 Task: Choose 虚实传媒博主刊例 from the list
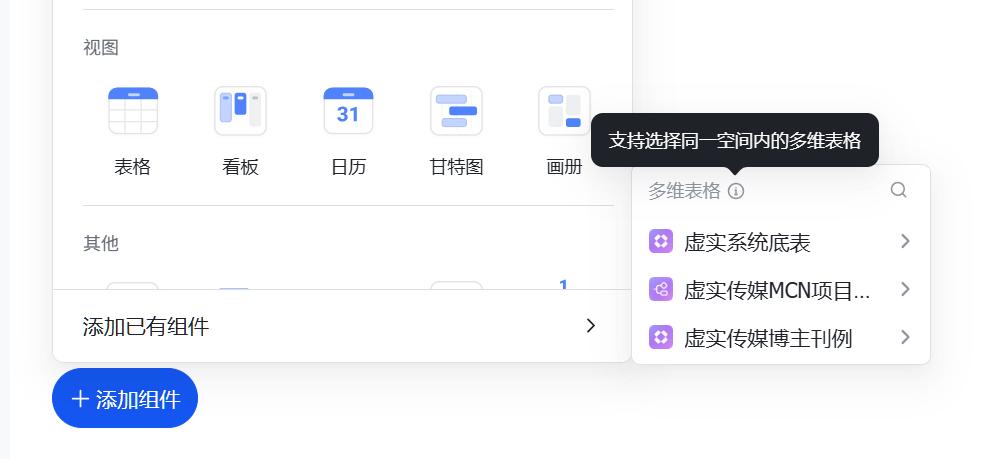coord(781,337)
